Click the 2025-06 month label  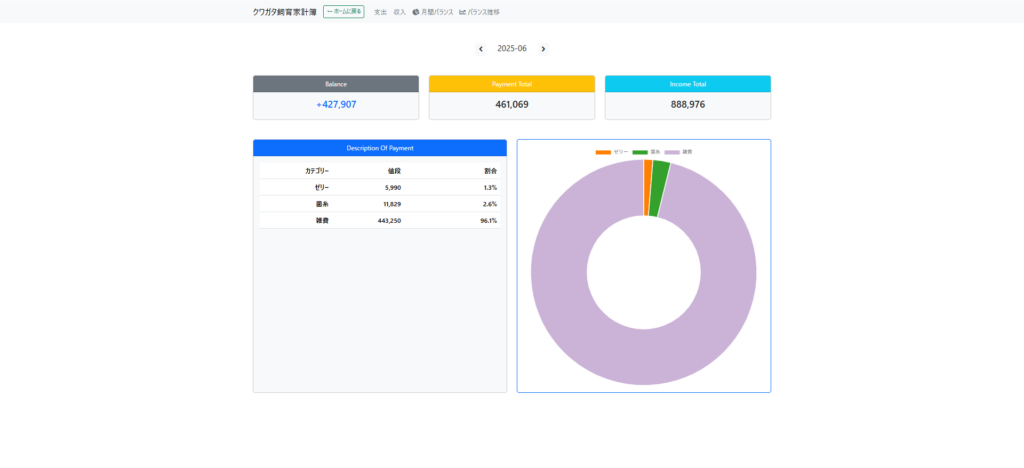512,49
